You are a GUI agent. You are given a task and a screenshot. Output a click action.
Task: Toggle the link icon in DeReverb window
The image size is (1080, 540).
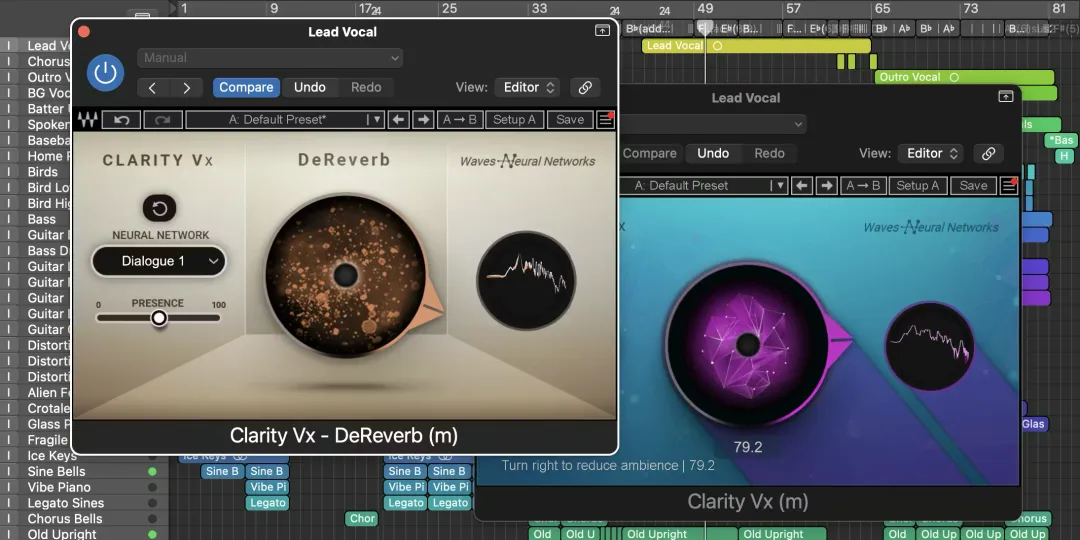(585, 87)
